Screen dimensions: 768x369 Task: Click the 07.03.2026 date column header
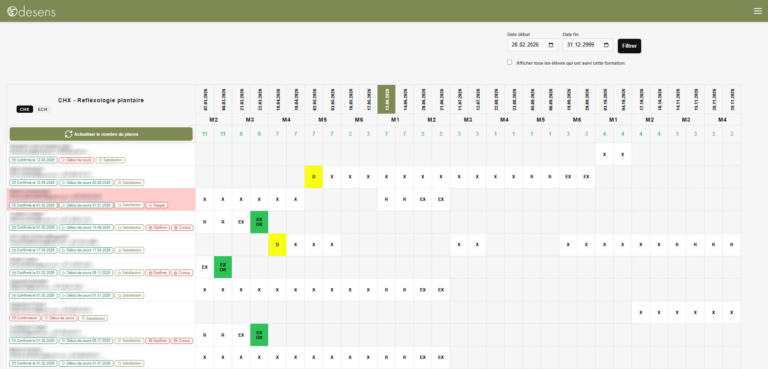205,99
